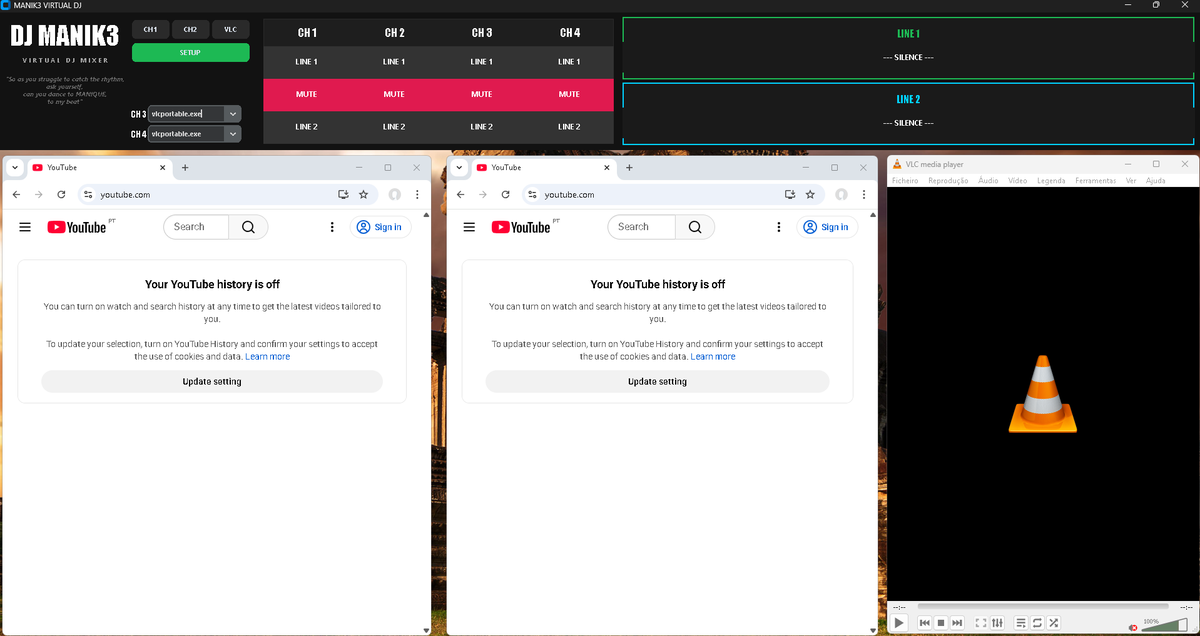
Task: Click search magnifier in left YouTube window
Action: pos(248,227)
